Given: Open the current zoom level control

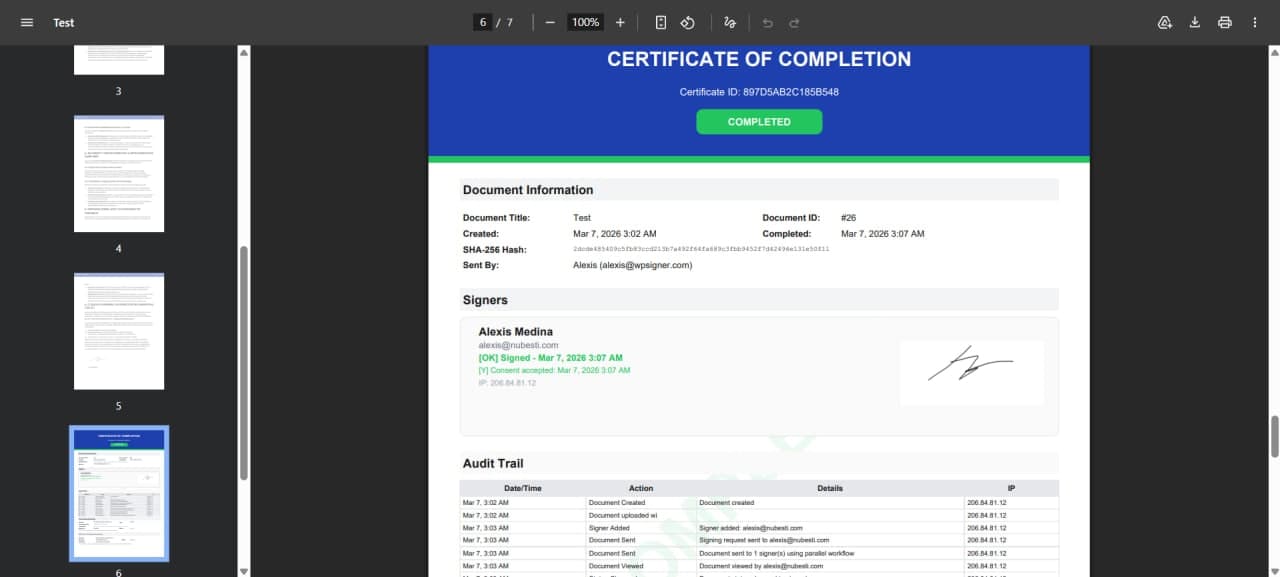Looking at the screenshot, I should click(585, 21).
